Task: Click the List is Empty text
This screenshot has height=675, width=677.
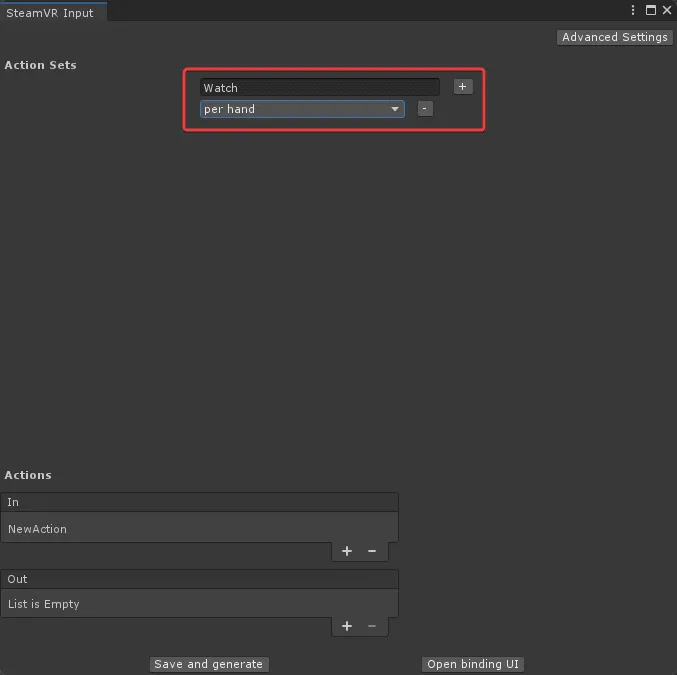Action: 44,604
